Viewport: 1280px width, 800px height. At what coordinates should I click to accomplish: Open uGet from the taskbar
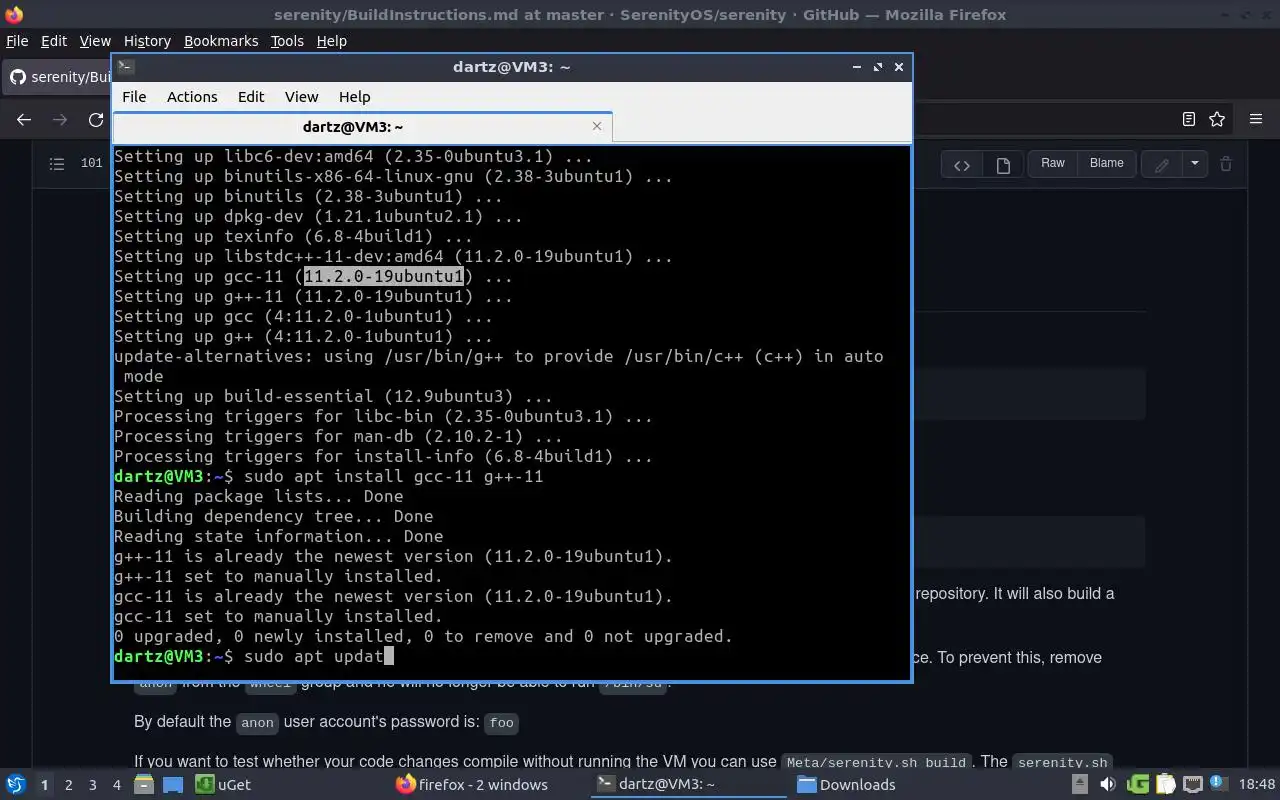(x=224, y=785)
